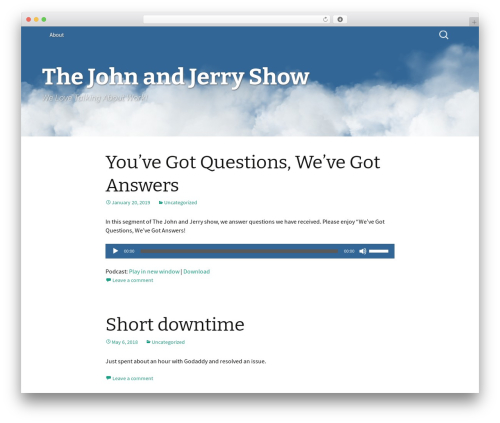
Task: Click the green maximize window button
Action: point(44,19)
